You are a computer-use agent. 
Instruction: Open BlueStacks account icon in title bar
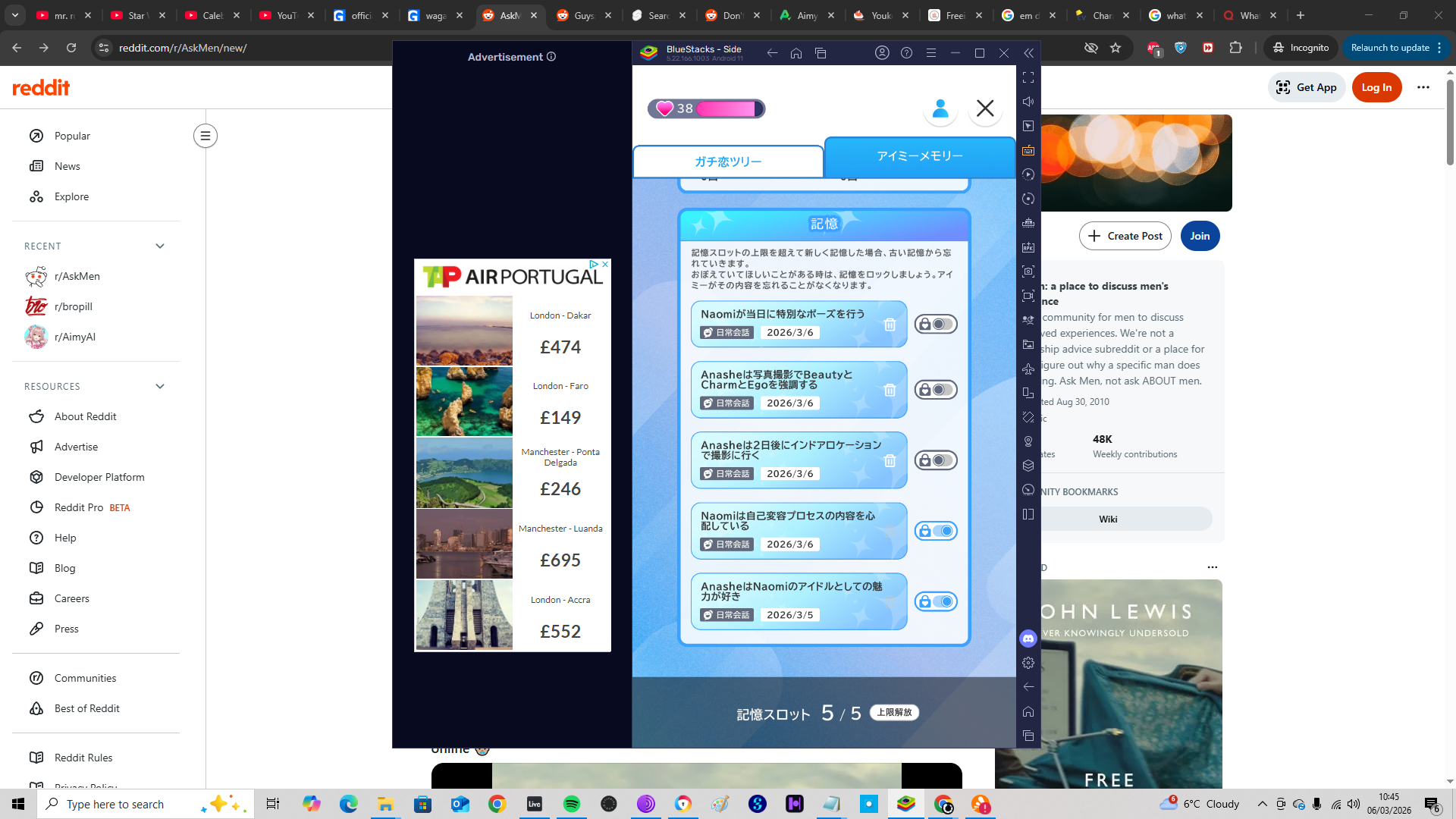tap(882, 53)
